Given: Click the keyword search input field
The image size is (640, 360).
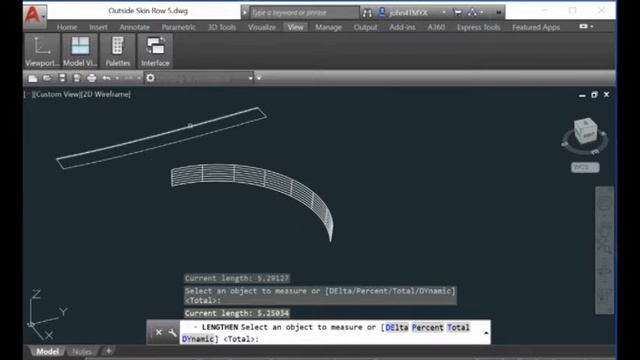Looking at the screenshot, I should coord(304,13).
